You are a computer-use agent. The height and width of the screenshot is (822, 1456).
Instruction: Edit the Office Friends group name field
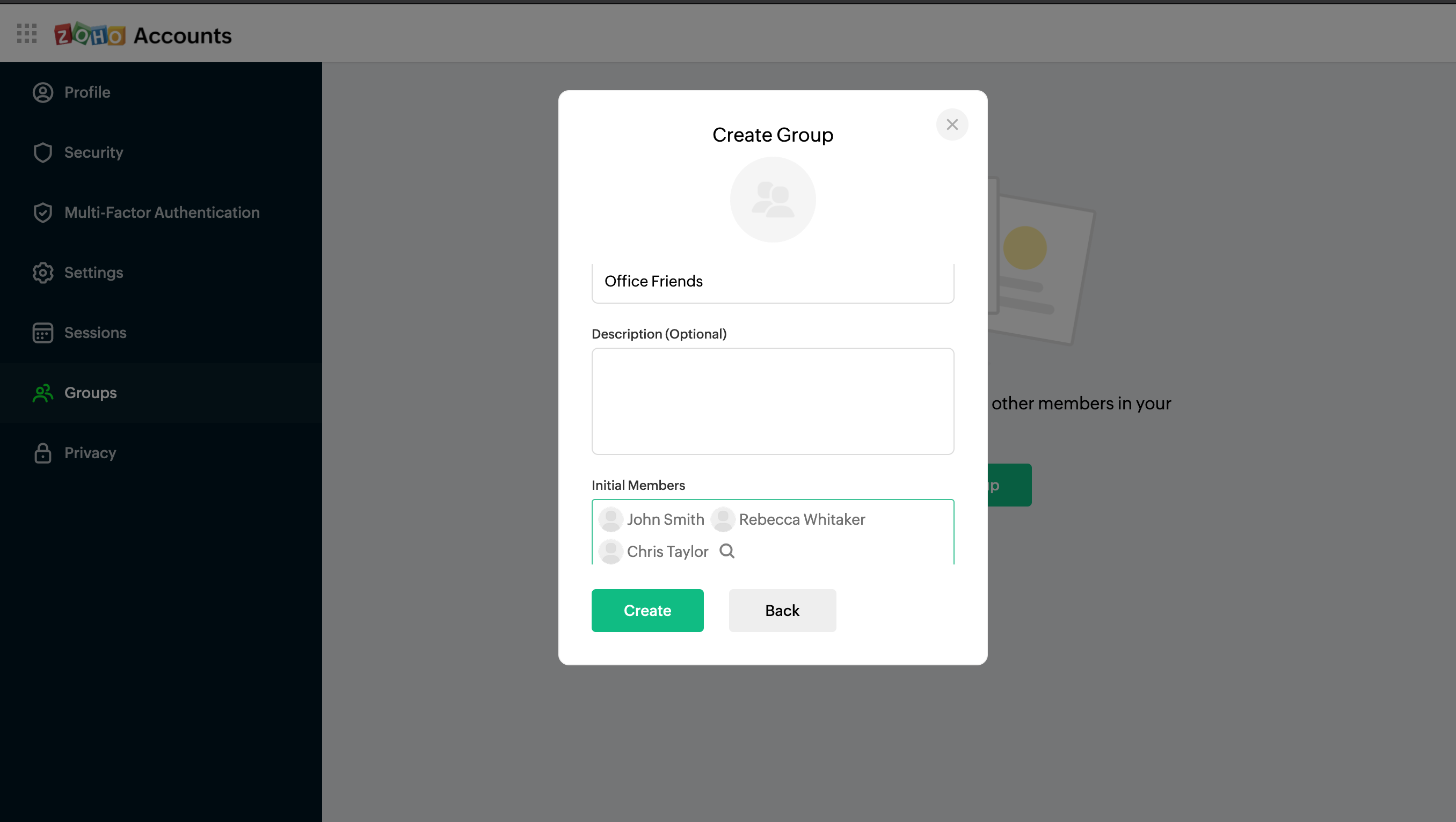pyautogui.click(x=772, y=281)
